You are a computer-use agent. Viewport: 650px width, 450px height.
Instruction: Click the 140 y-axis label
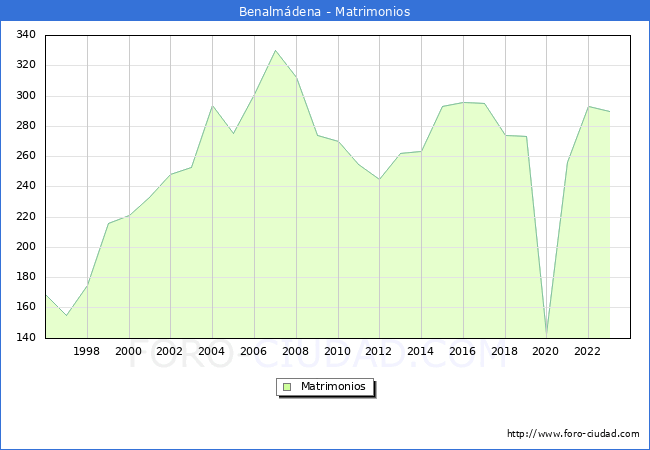(x=26, y=338)
